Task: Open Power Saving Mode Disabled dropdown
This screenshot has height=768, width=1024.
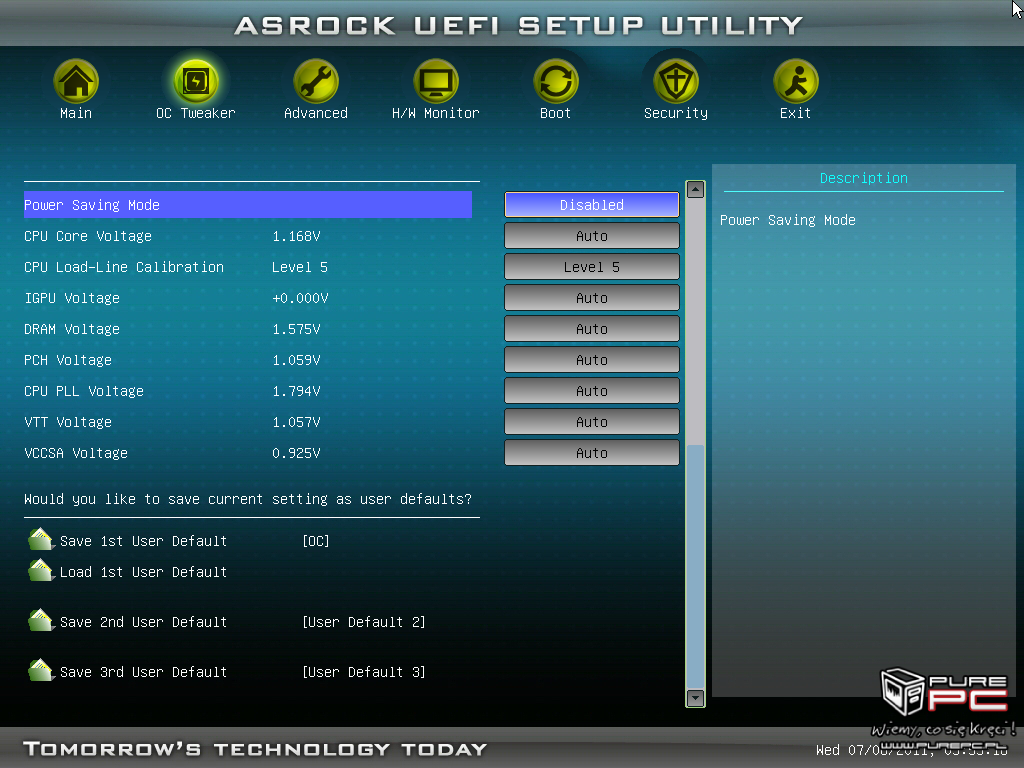Action: (x=592, y=205)
